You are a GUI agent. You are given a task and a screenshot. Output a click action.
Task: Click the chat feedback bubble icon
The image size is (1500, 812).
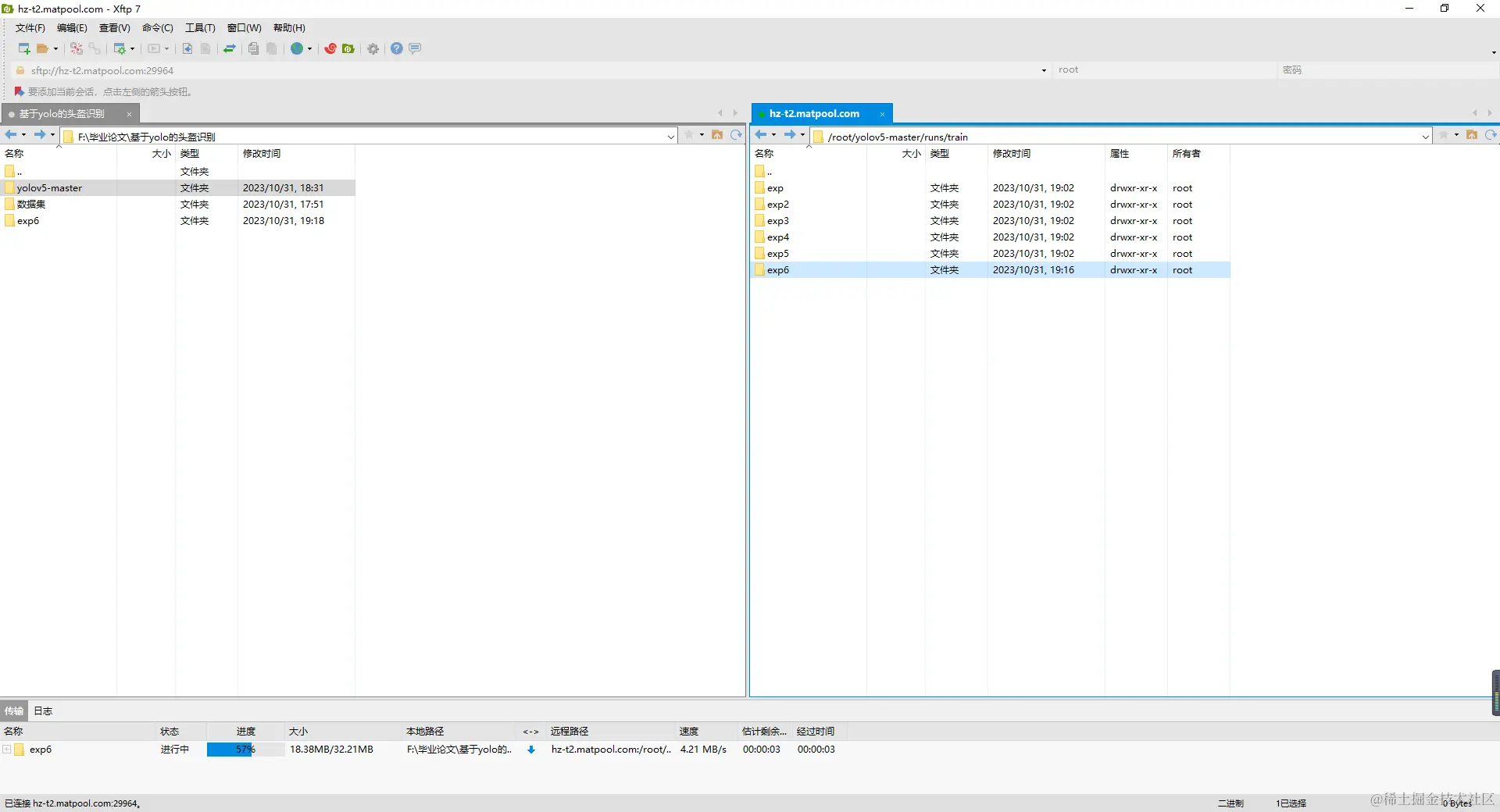pyautogui.click(x=415, y=48)
